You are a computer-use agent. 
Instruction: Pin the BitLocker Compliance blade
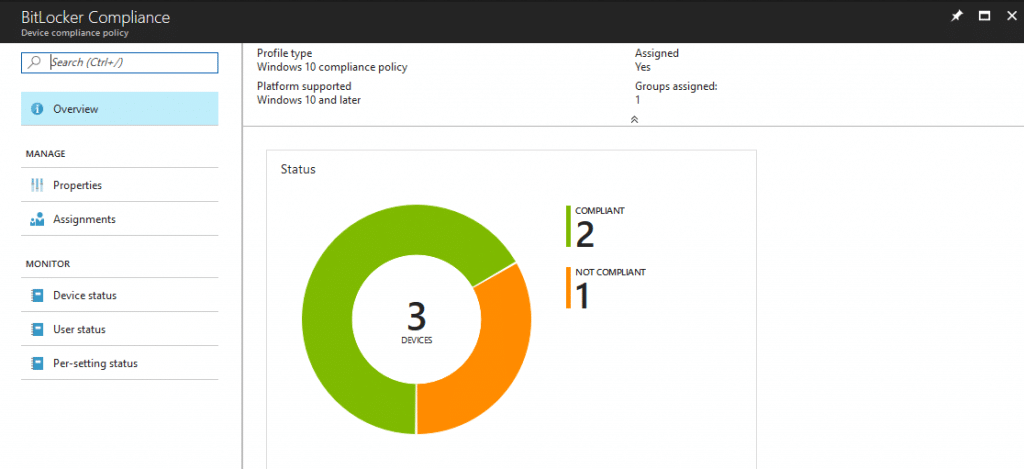click(x=957, y=16)
